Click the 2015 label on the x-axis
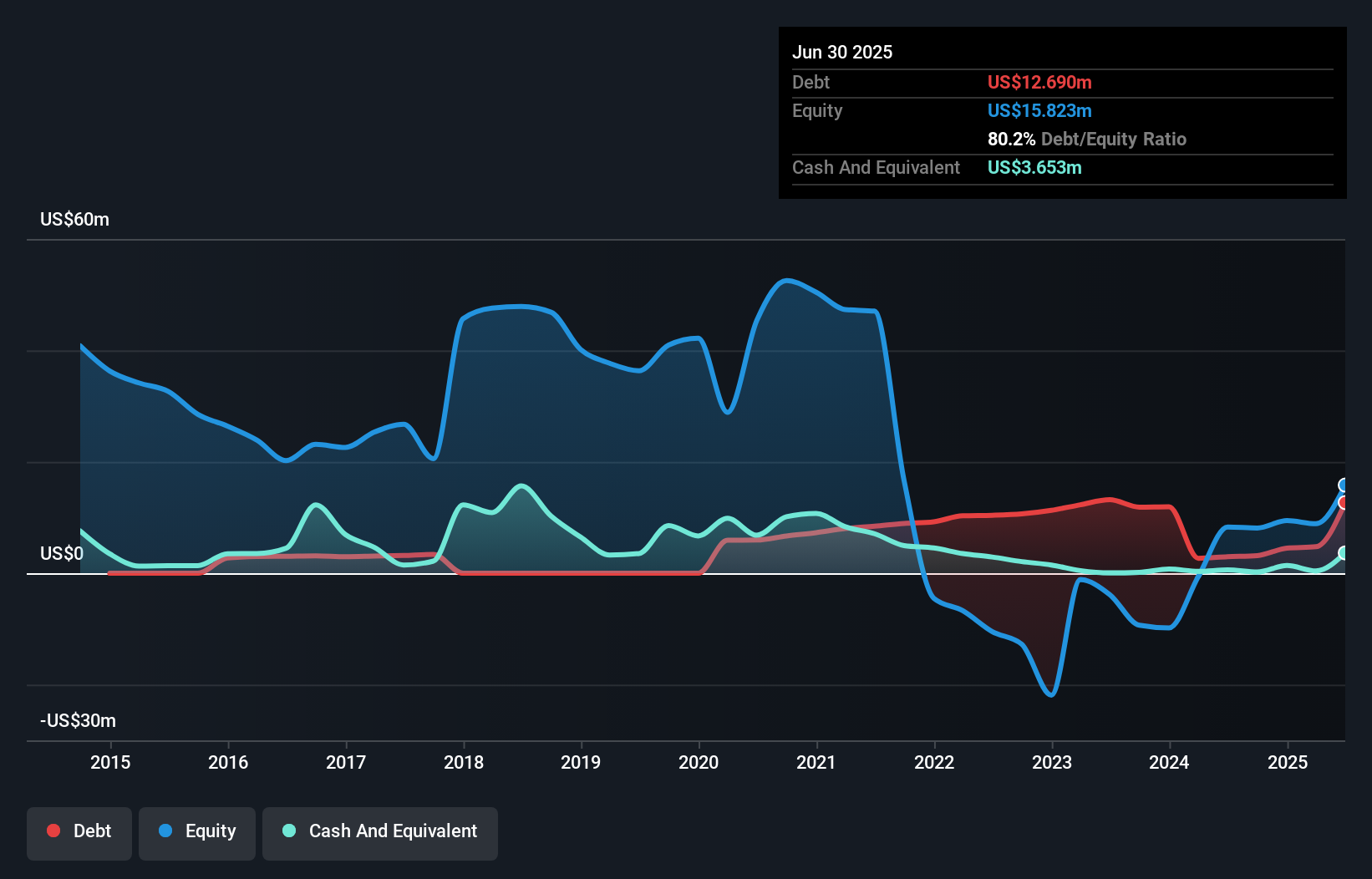This screenshot has width=1372, height=879. [110, 762]
